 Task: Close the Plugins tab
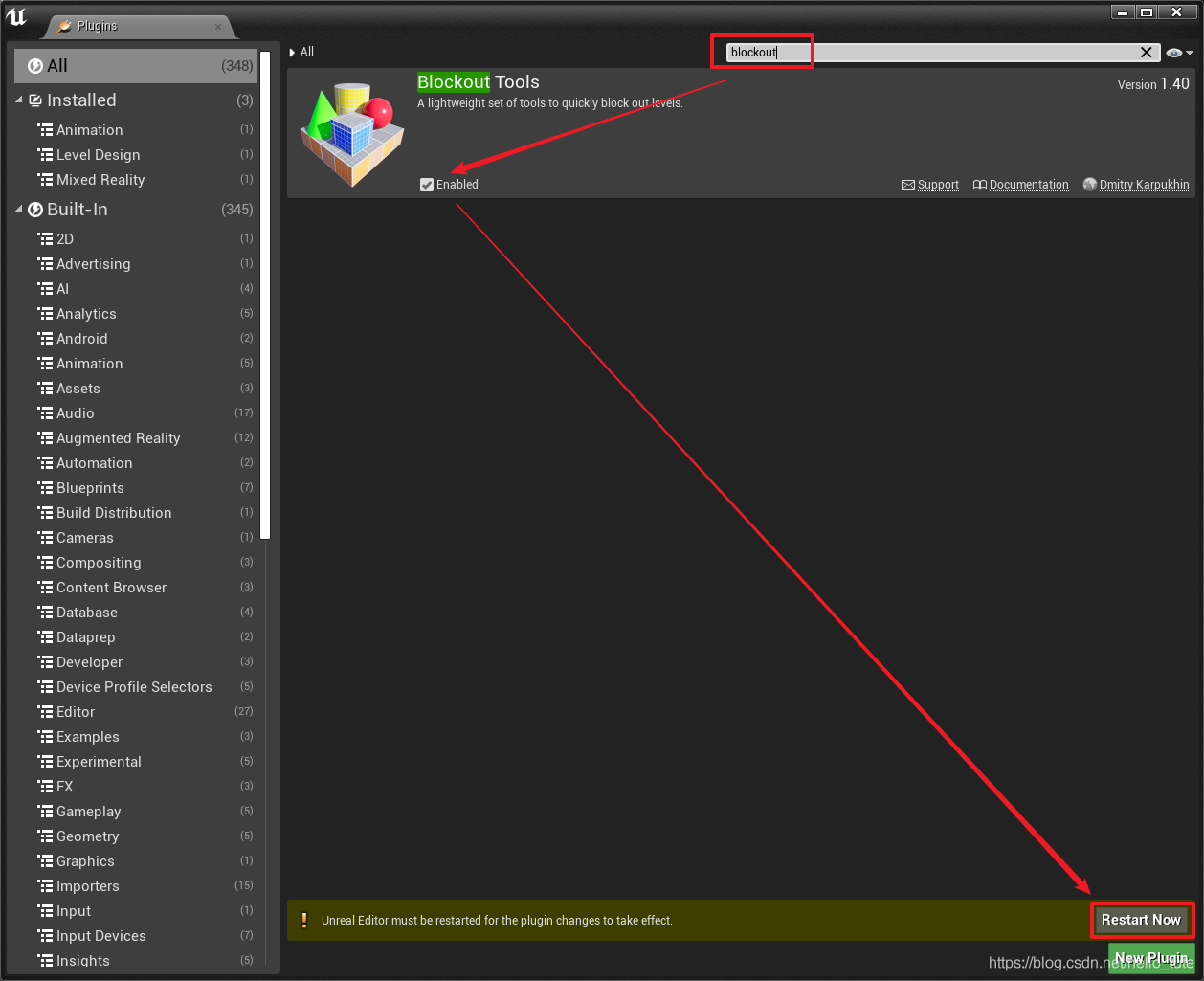[218, 27]
